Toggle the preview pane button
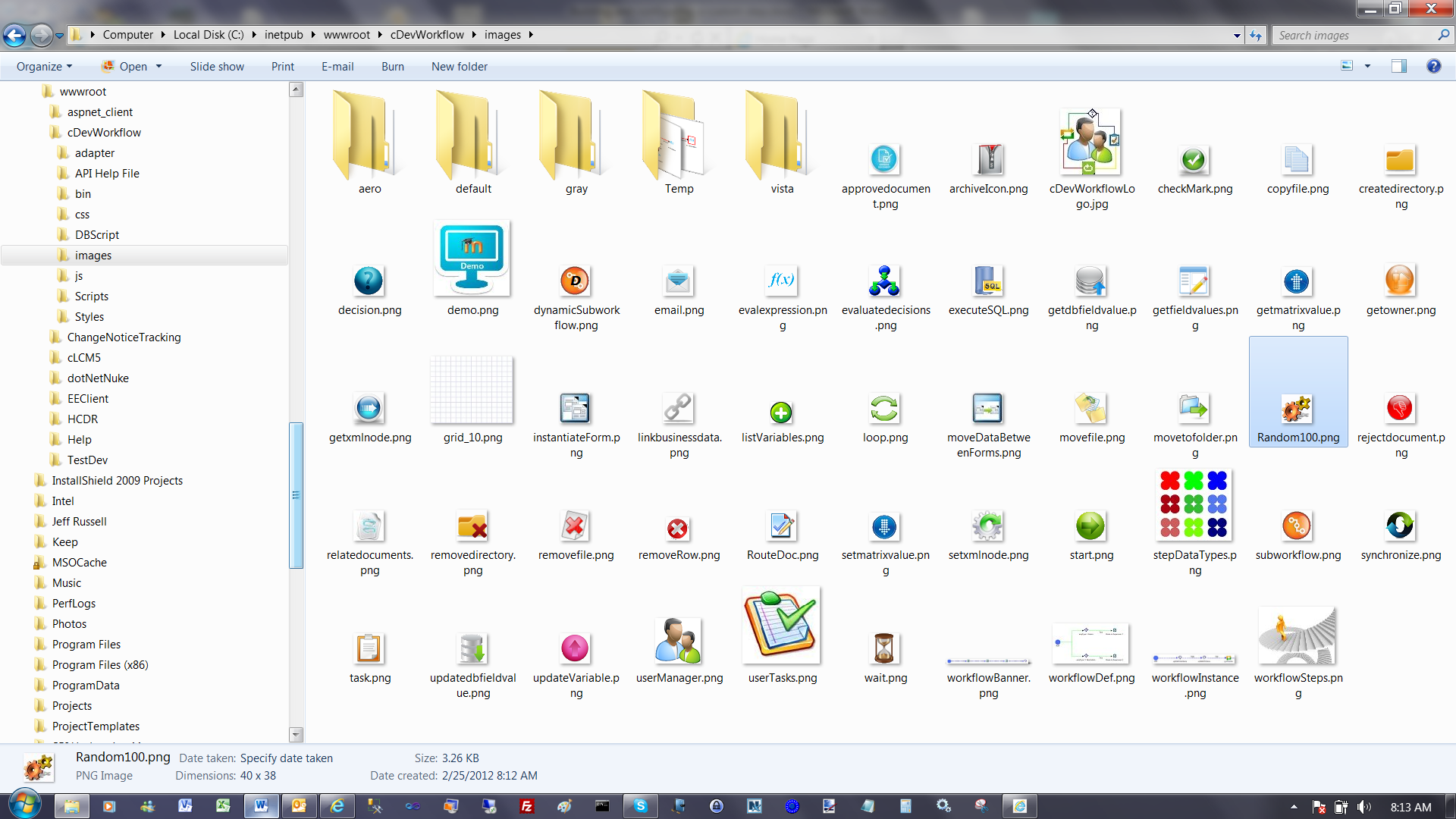The width and height of the screenshot is (1456, 819). [1399, 66]
